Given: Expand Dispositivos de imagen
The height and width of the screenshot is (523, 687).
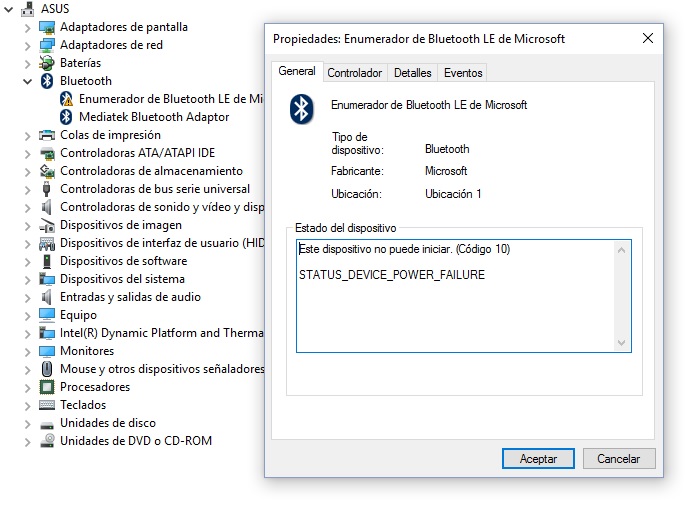Looking at the screenshot, I should click(x=27, y=226).
